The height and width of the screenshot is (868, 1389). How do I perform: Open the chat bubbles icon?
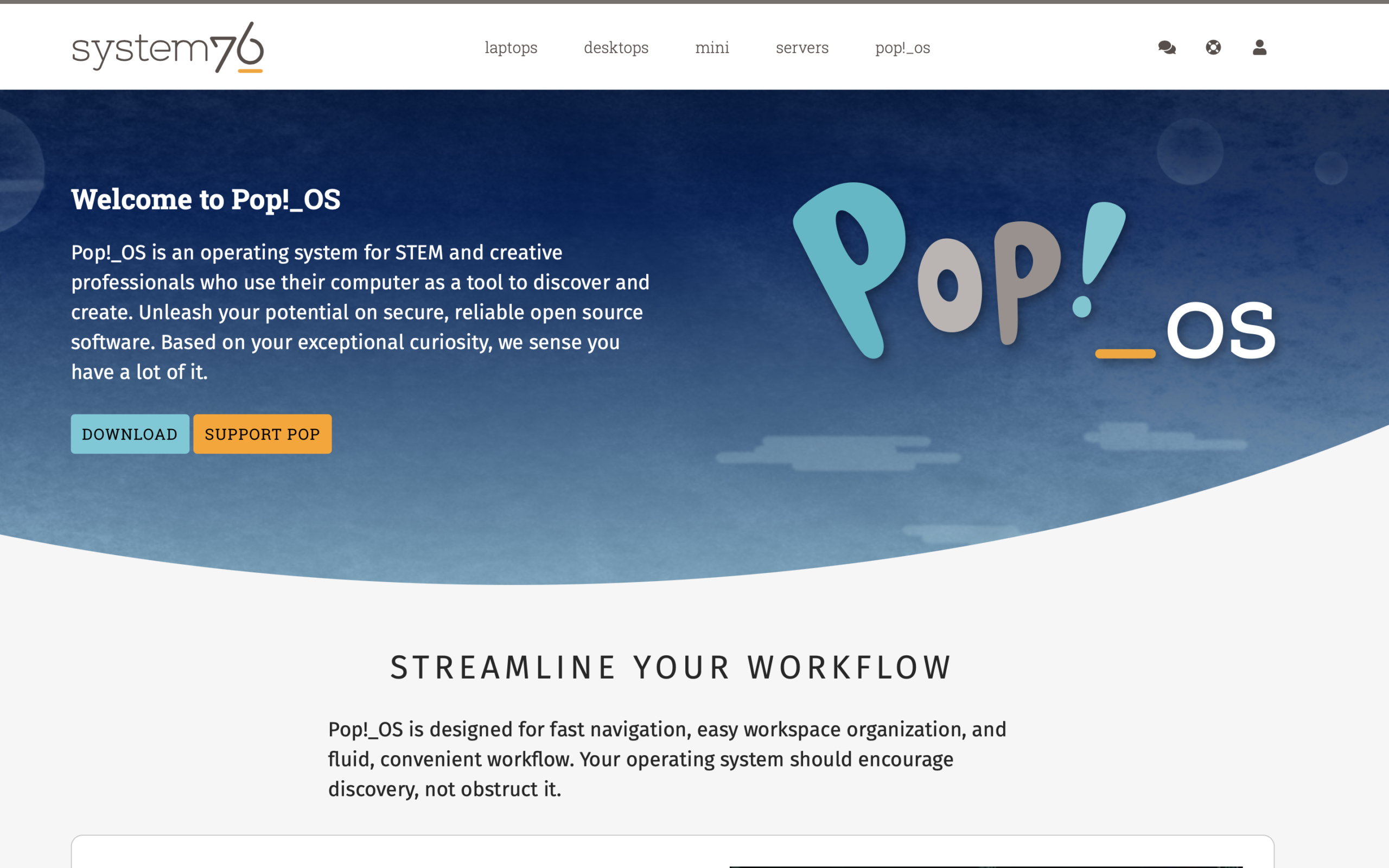[x=1167, y=48]
